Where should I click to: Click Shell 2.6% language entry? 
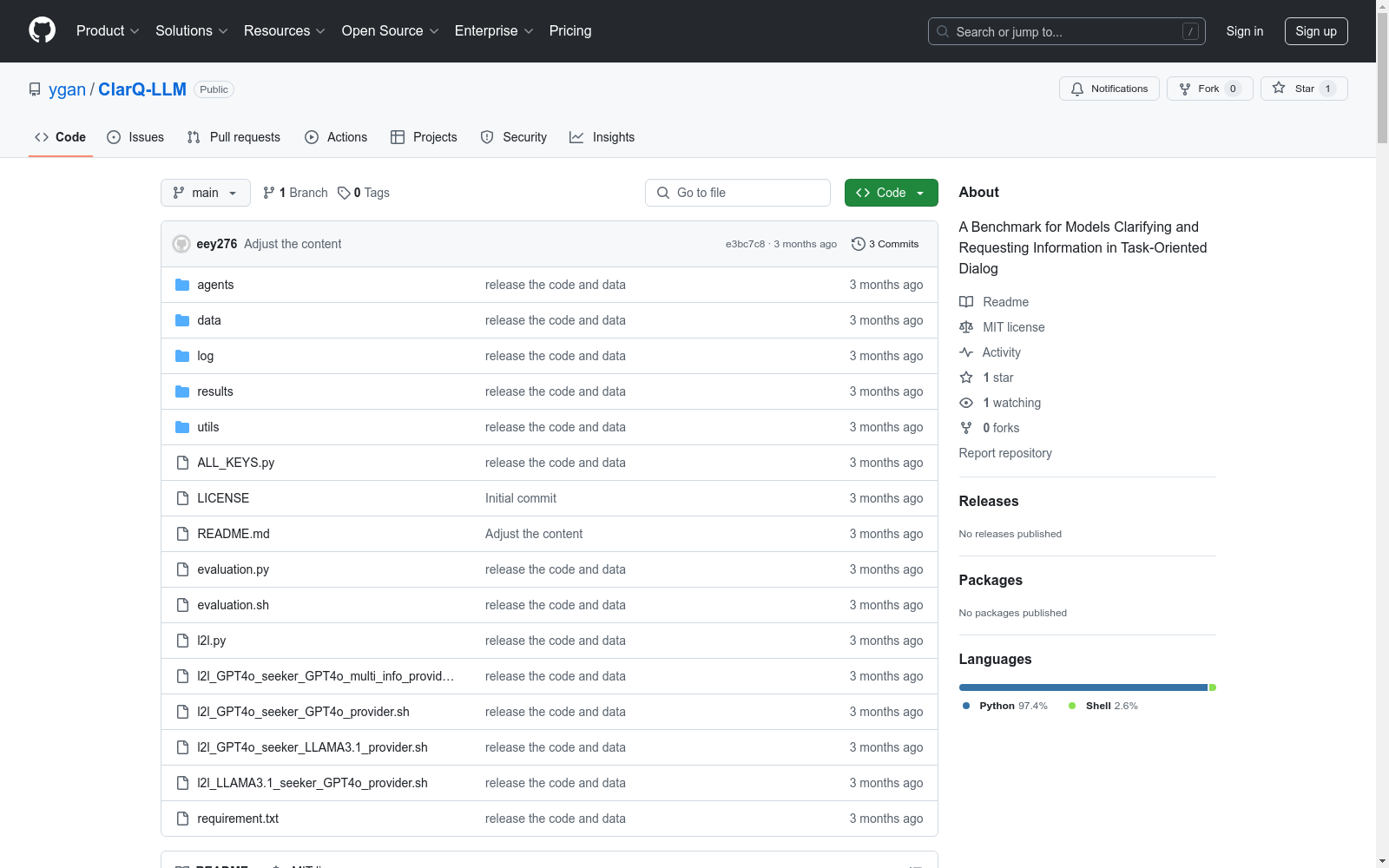1103,706
